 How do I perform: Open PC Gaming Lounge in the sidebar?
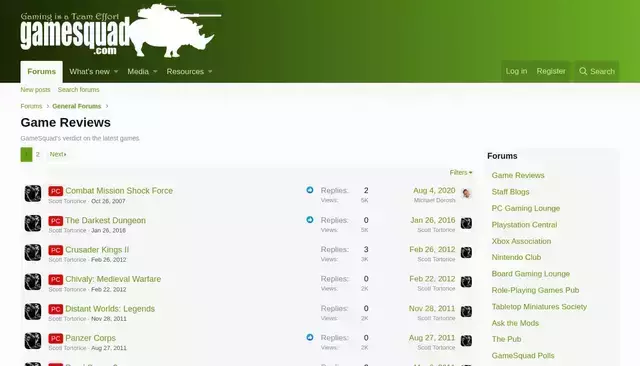tap(525, 208)
